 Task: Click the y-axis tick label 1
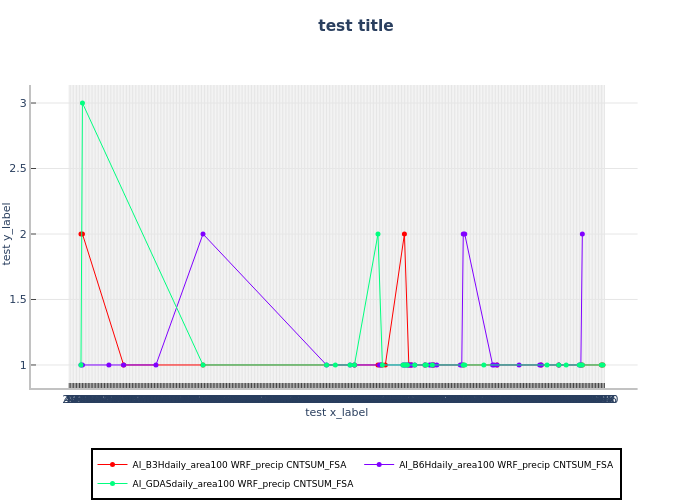click(x=23, y=365)
